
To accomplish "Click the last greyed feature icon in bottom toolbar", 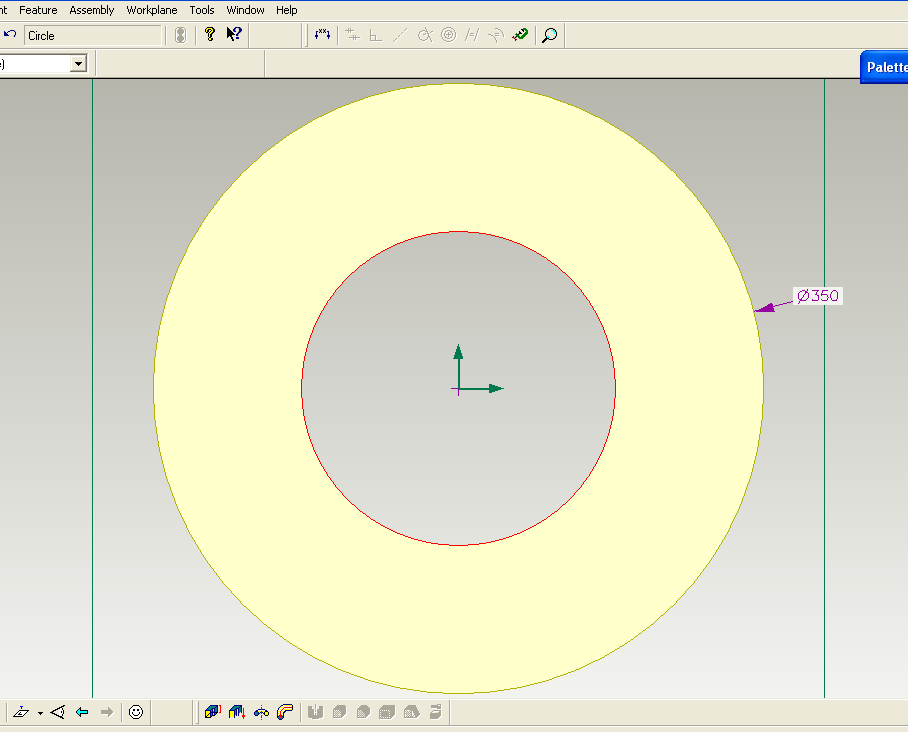I will pyautogui.click(x=435, y=712).
